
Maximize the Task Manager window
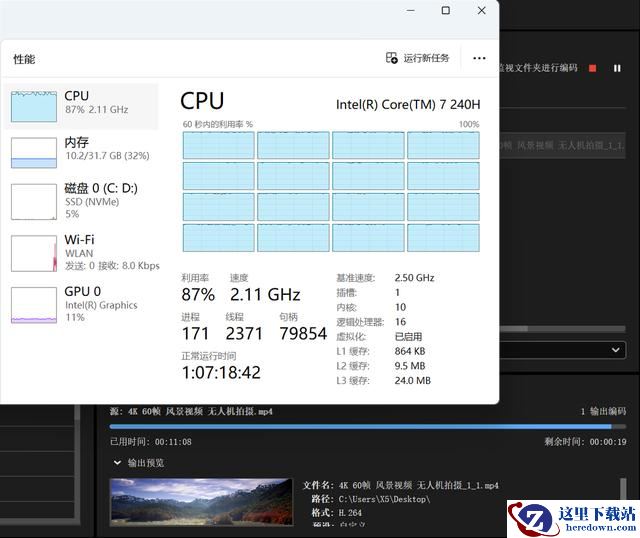(446, 11)
